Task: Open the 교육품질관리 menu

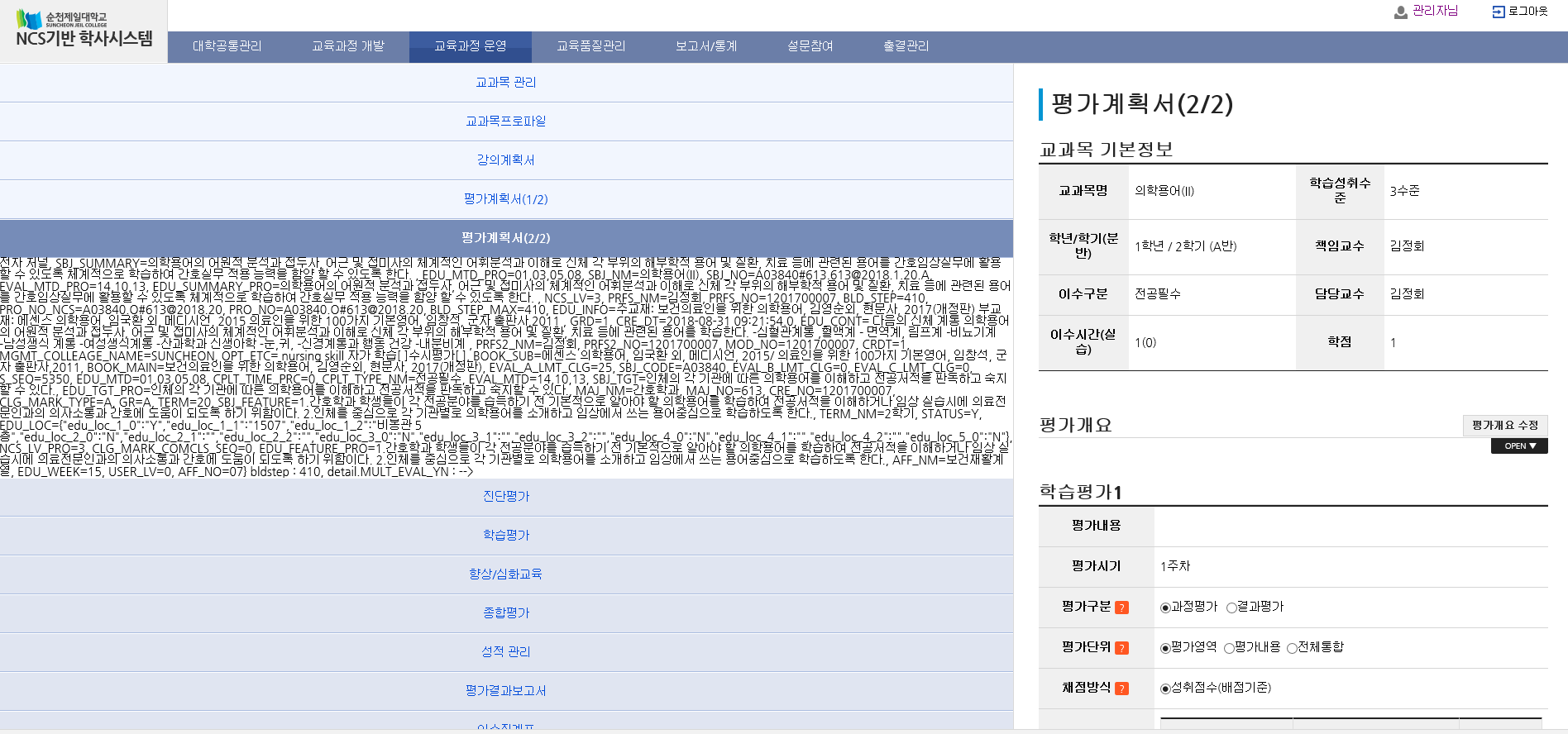Action: click(x=590, y=46)
